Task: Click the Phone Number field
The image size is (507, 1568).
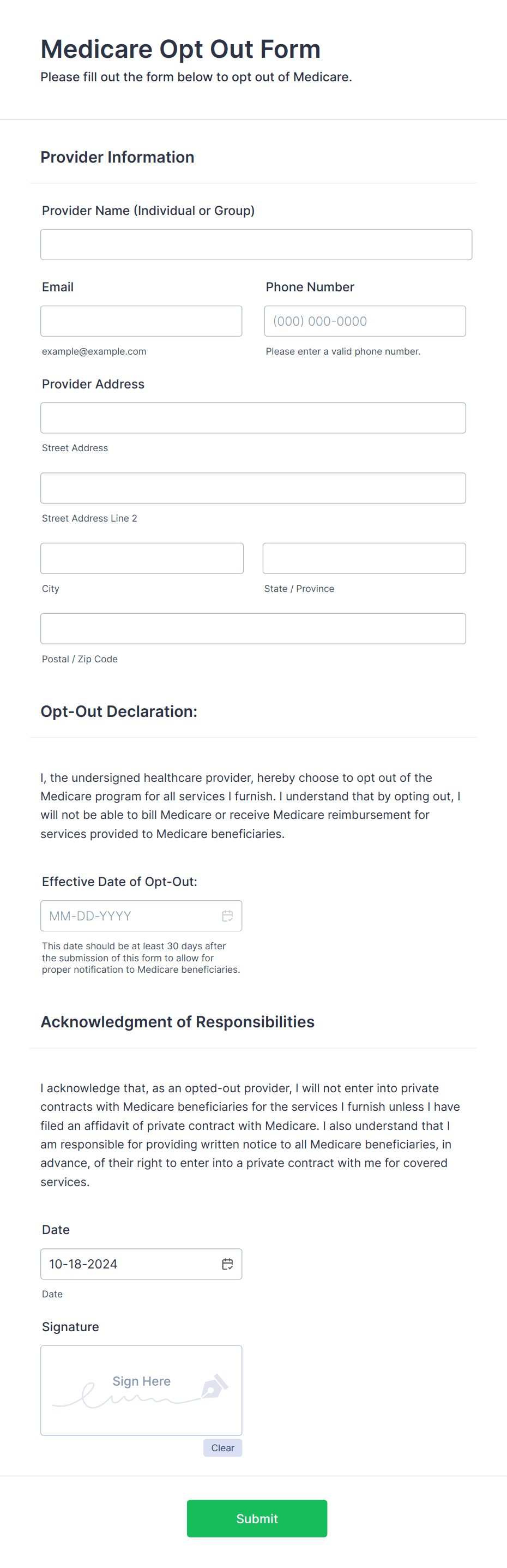Action: (x=365, y=321)
